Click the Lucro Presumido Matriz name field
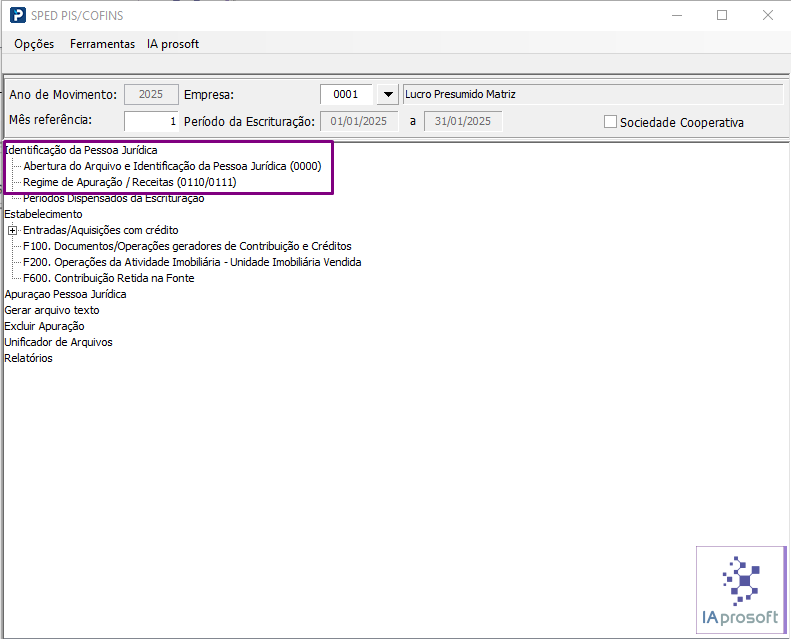This screenshot has width=791, height=639. point(593,94)
